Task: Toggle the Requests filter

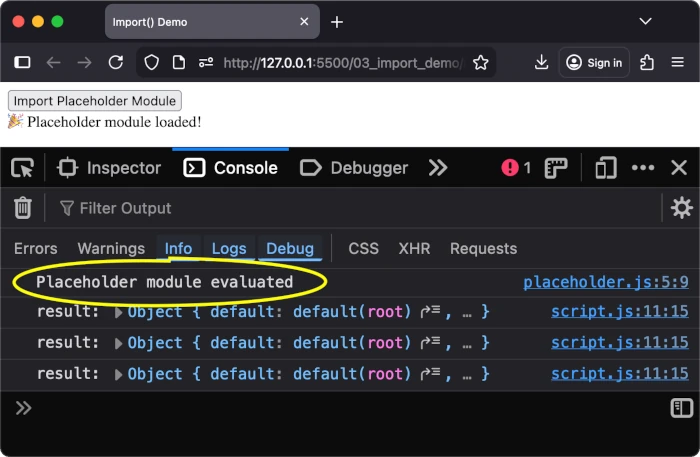Action: click(483, 249)
